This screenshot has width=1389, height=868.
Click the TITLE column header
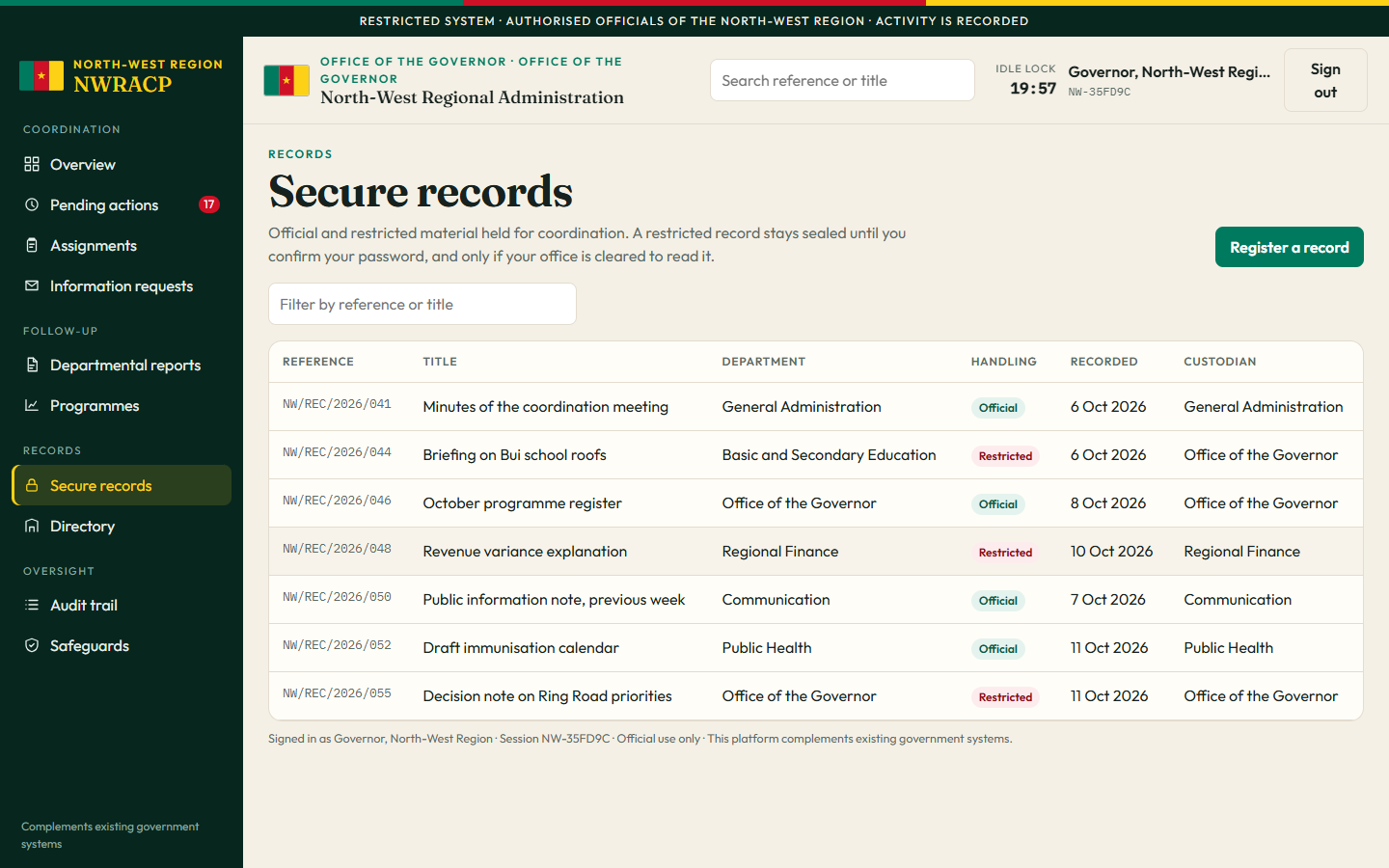(440, 362)
